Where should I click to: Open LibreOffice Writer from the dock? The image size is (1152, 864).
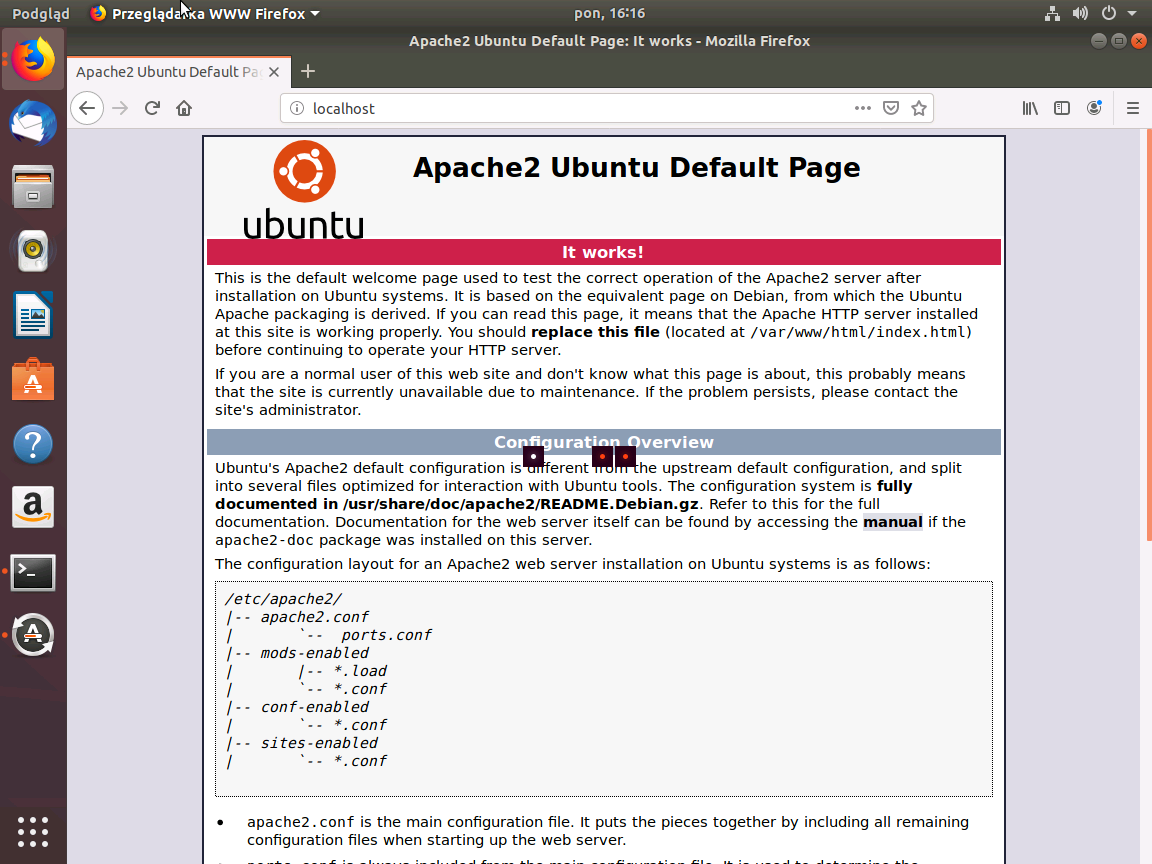[33, 314]
